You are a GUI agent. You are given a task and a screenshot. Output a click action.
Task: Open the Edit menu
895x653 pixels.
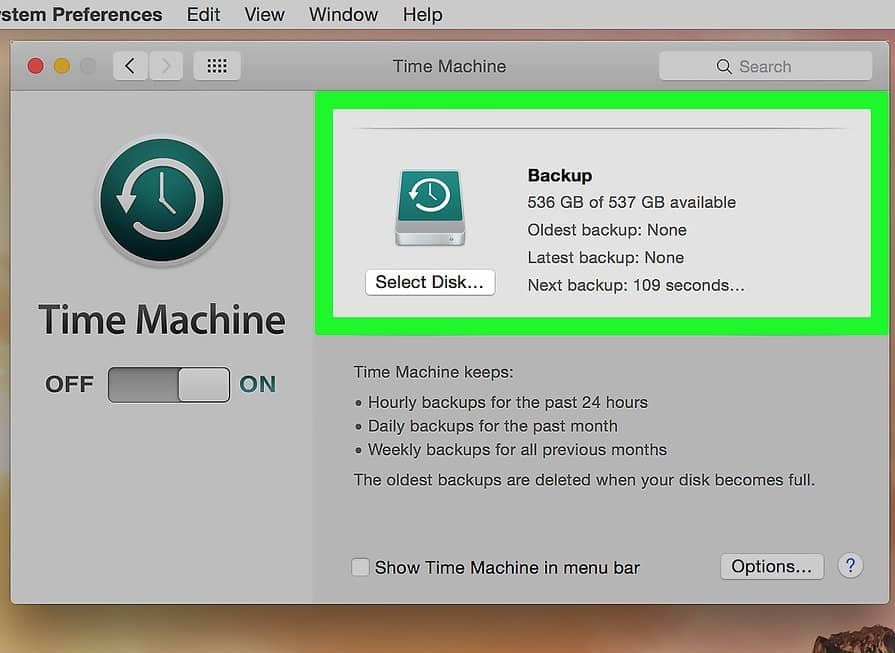[x=203, y=14]
